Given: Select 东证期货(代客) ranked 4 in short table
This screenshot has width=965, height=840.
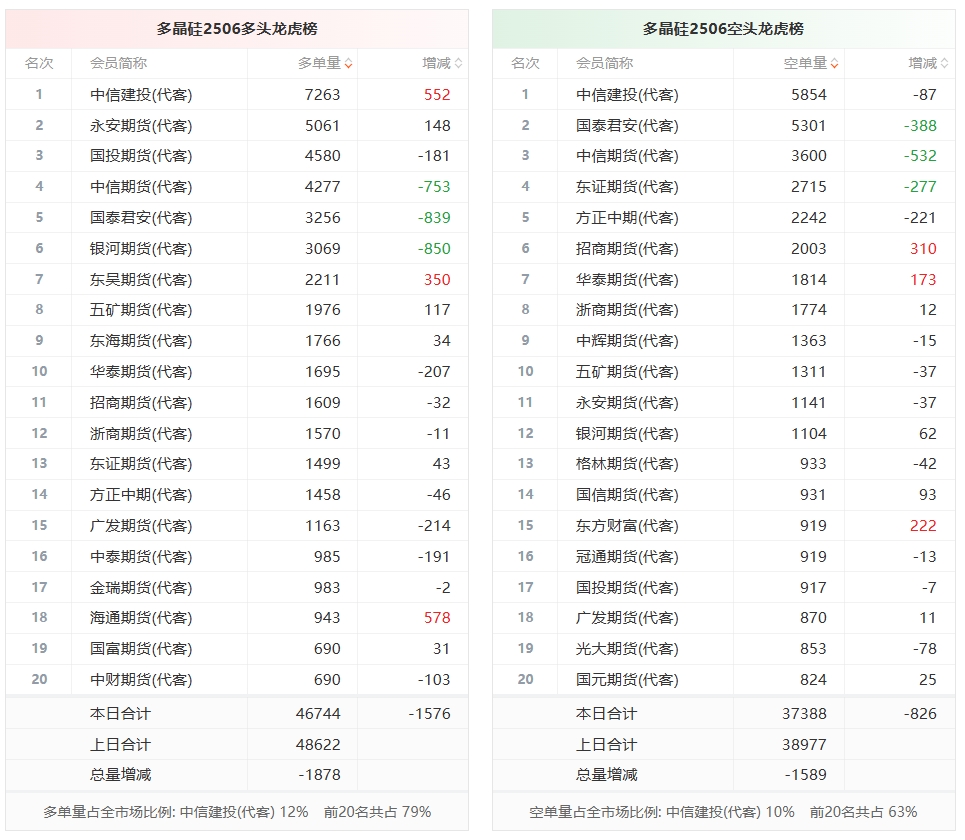Looking at the screenshot, I should click(627, 186).
